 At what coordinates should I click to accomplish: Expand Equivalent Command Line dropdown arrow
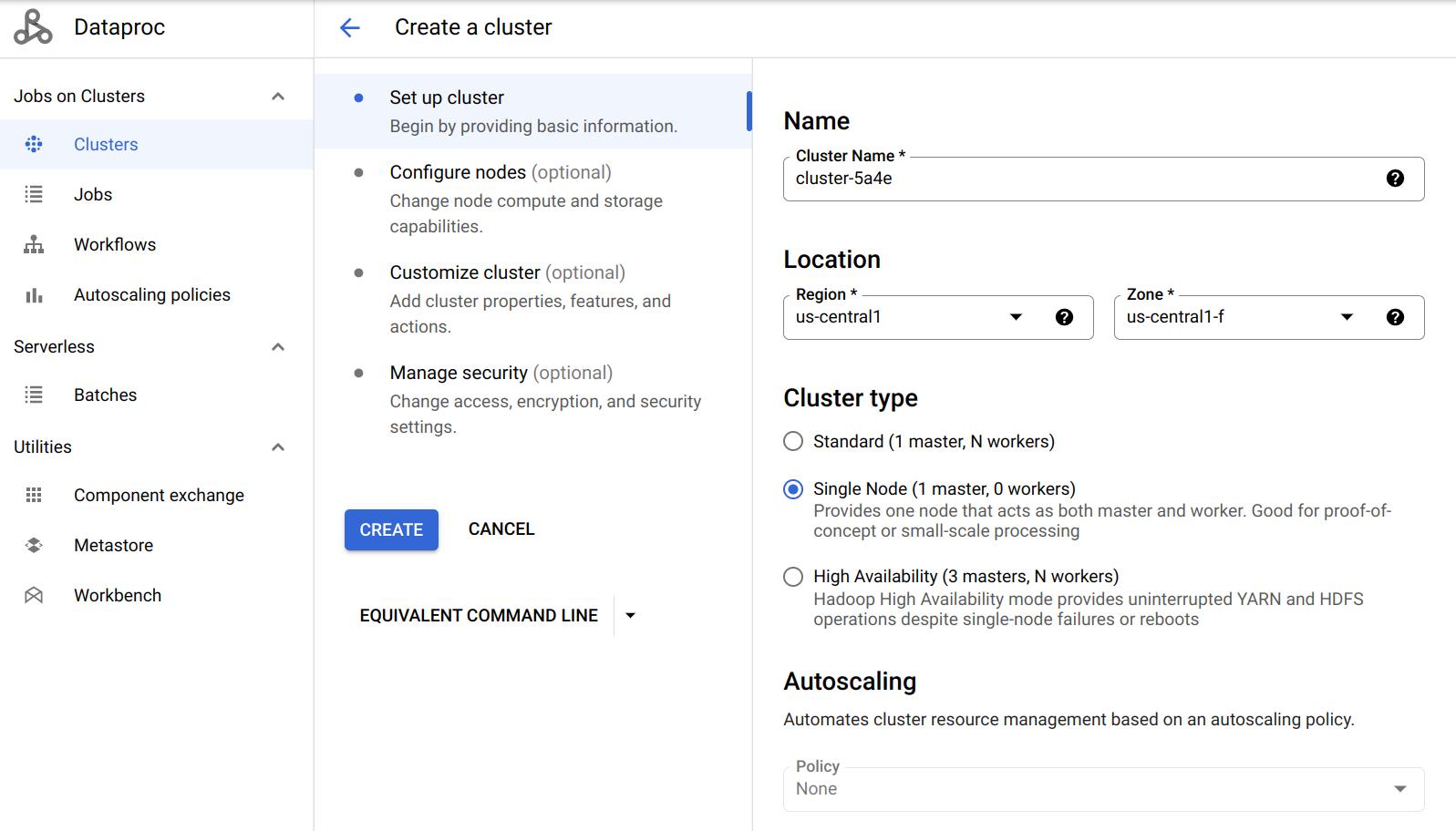pyautogui.click(x=630, y=616)
